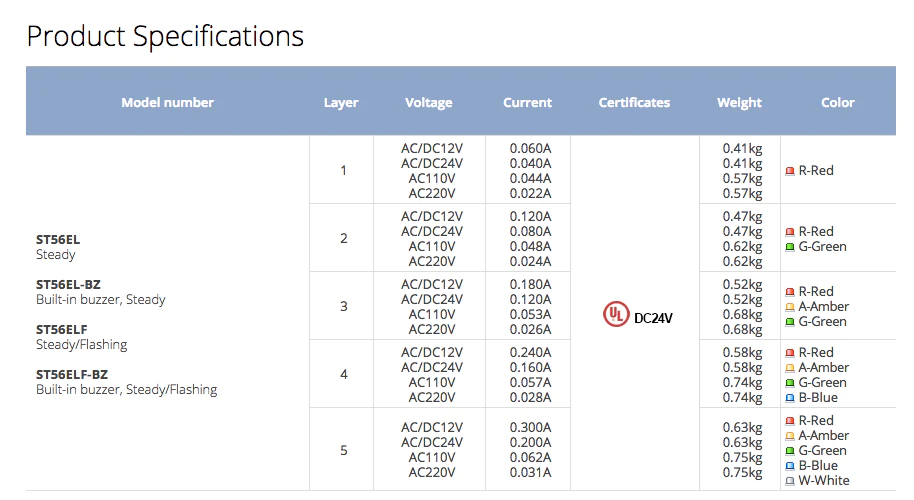The image size is (914, 500).
Task: Click the Voltage column header
Action: point(428,103)
